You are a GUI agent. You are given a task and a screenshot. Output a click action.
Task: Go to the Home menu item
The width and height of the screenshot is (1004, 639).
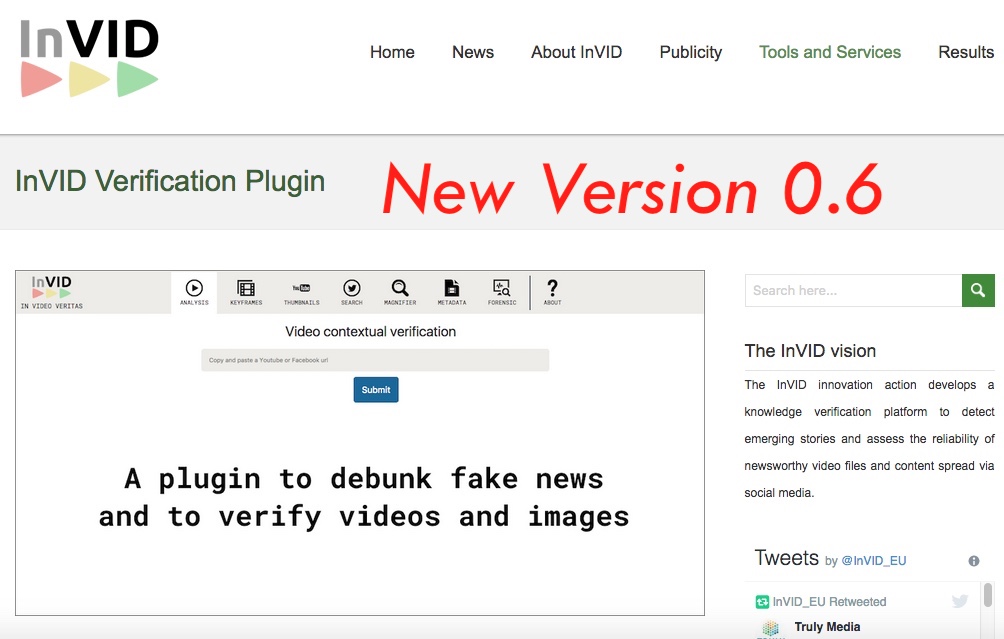click(392, 52)
